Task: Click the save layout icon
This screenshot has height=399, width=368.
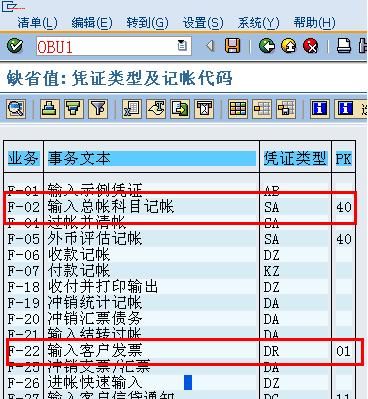Action: [x=286, y=109]
